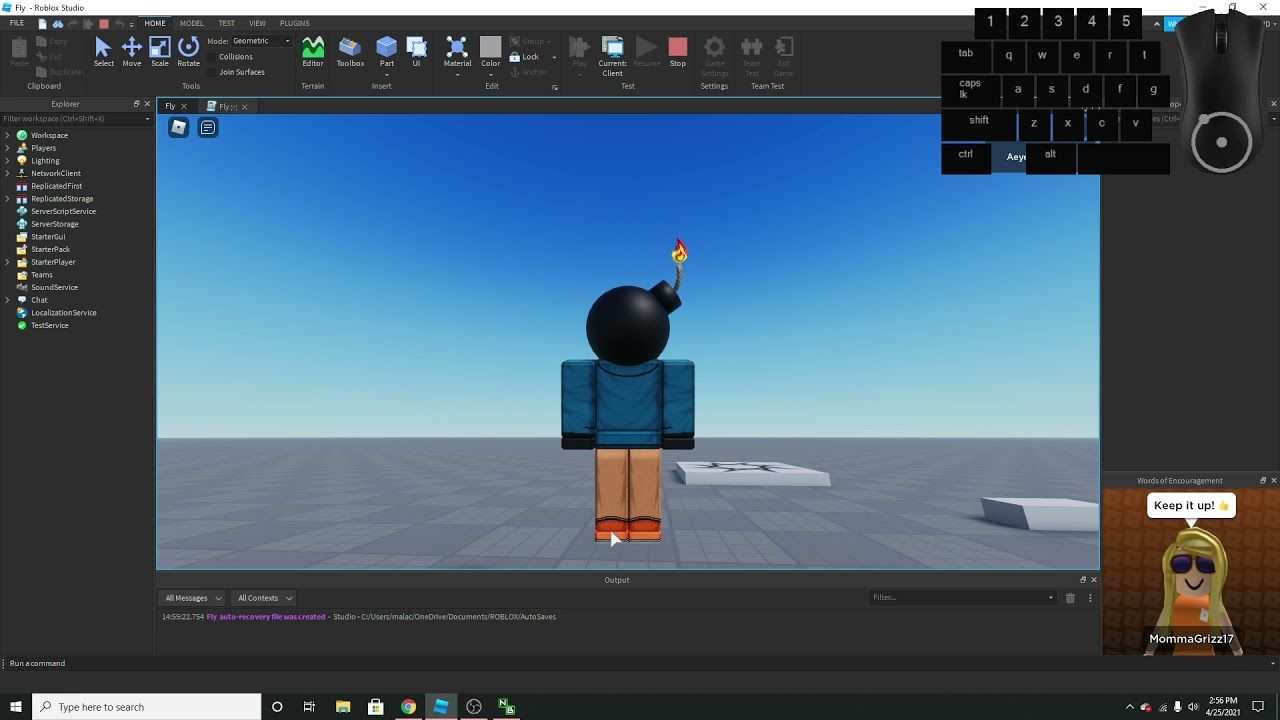Choose the Select tool in ribbon

pos(103,52)
